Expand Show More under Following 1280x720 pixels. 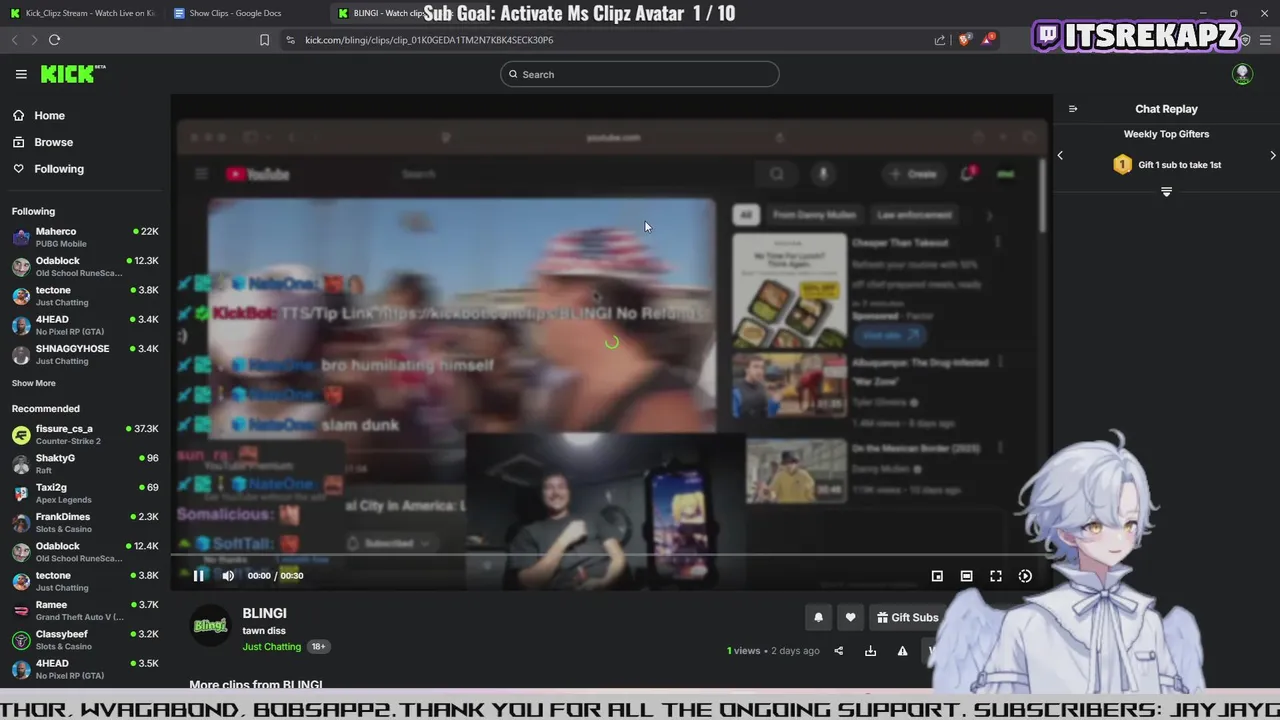(x=34, y=383)
